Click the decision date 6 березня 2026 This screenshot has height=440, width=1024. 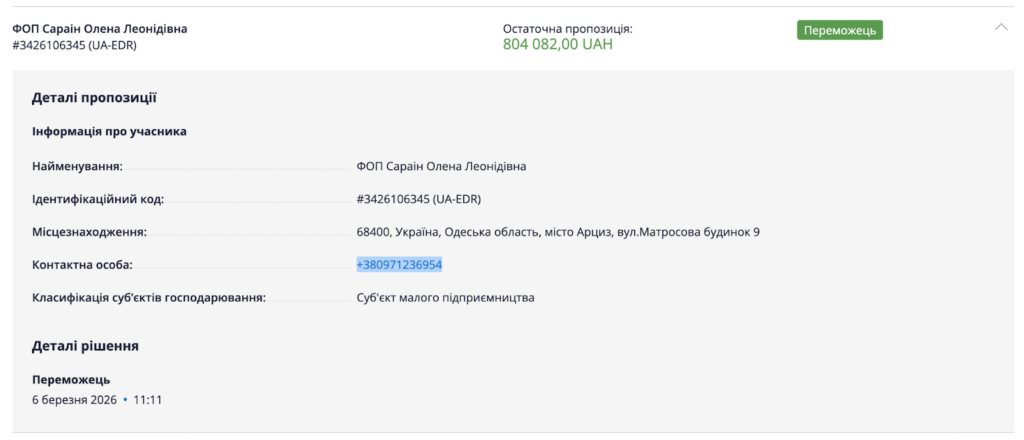74,399
